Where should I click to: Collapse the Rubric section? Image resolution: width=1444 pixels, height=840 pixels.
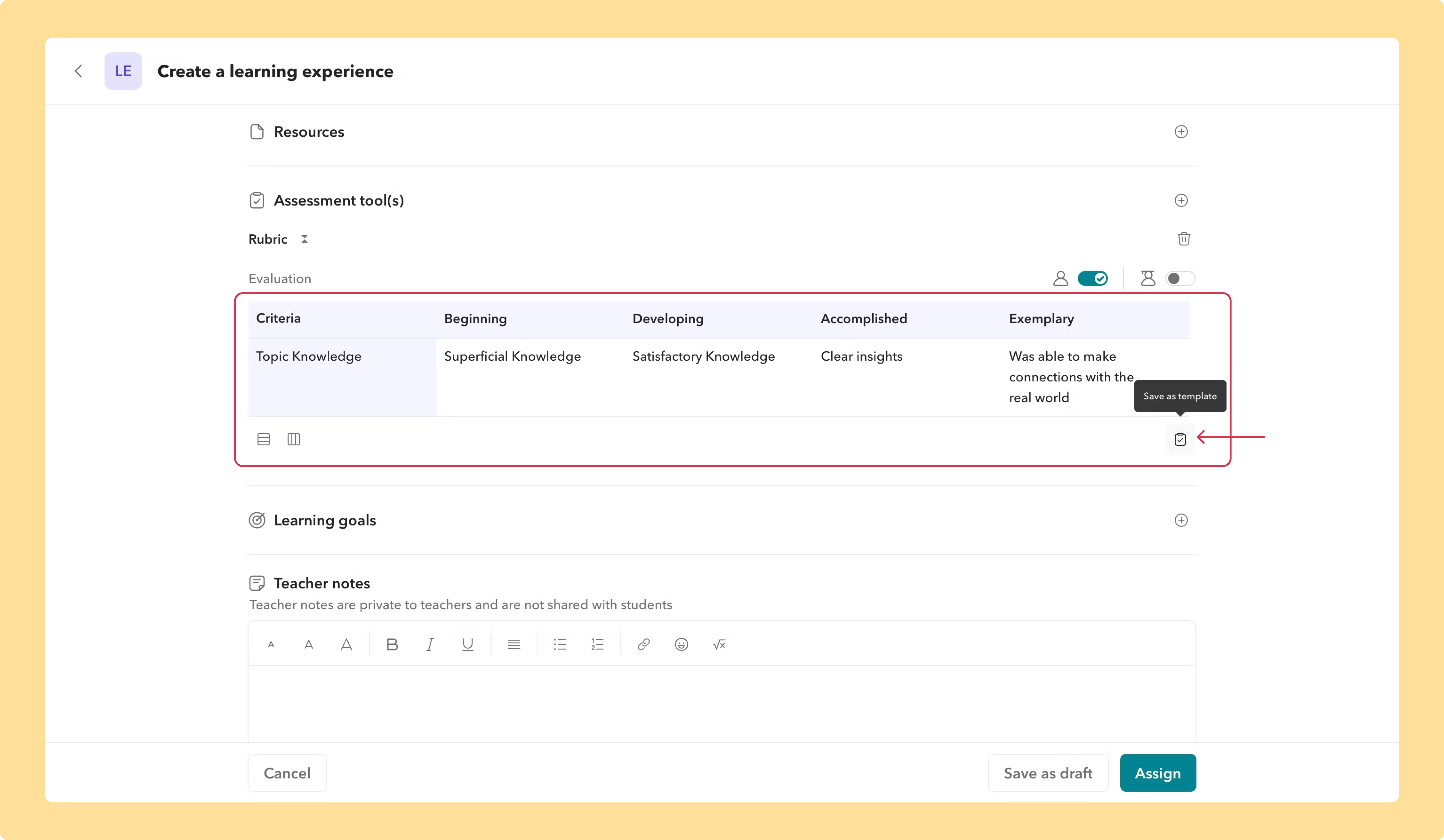305,239
